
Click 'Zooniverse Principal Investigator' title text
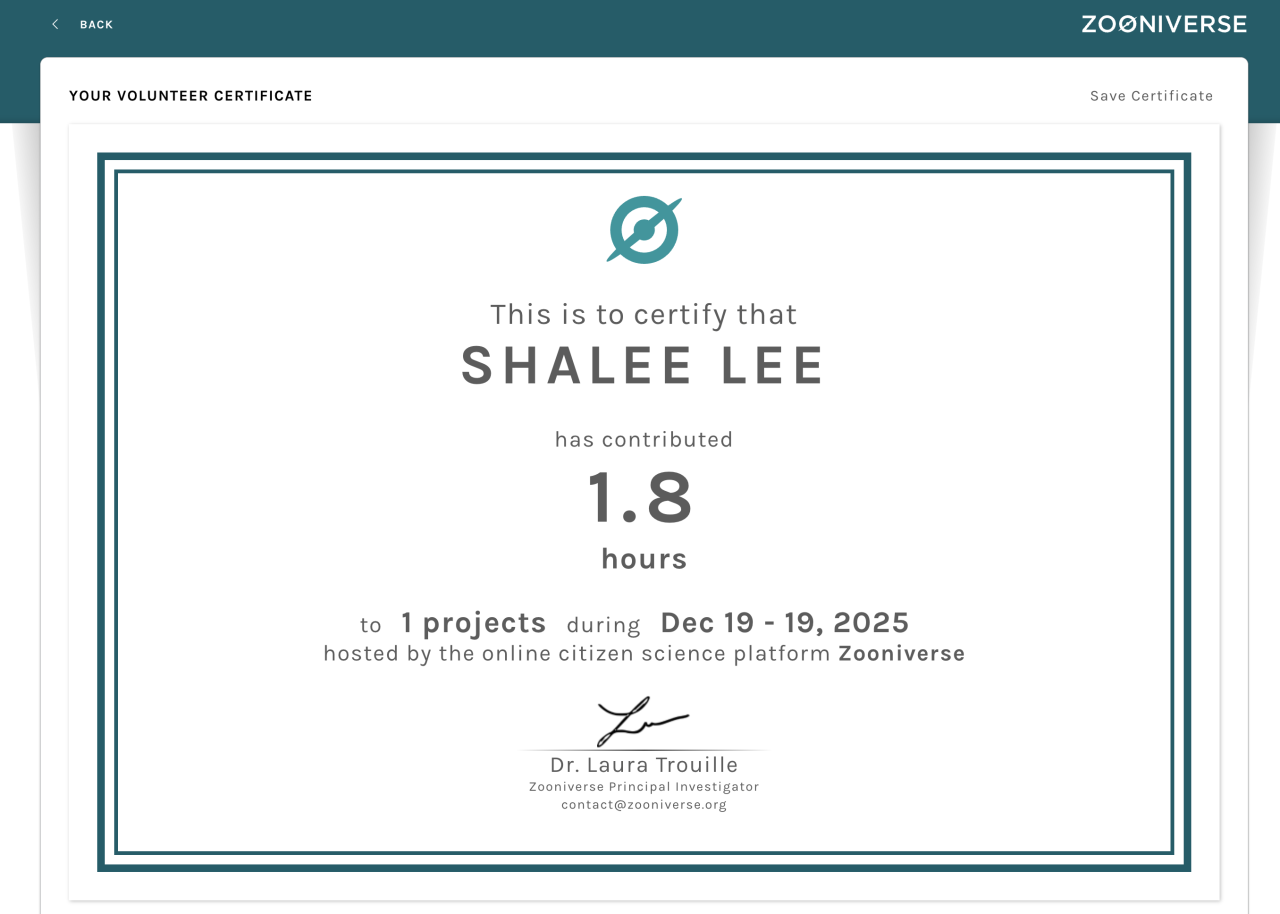tap(644, 787)
